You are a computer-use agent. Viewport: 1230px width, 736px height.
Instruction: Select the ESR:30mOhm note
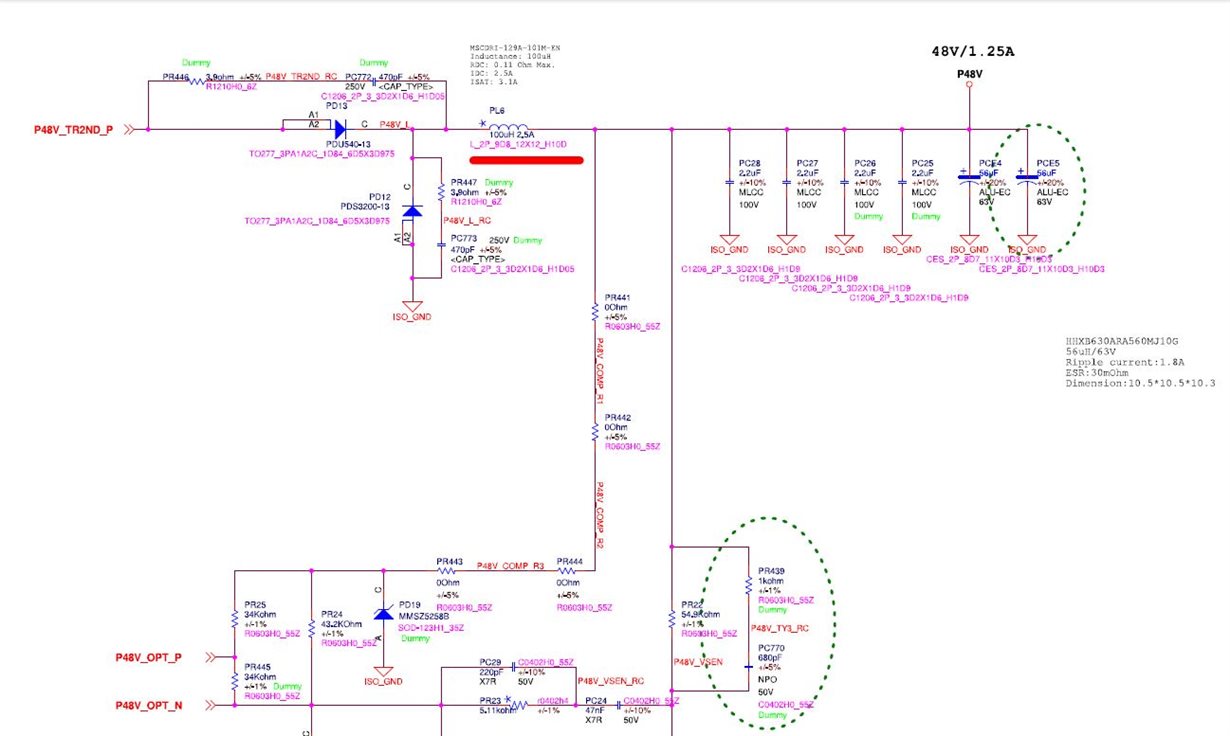coord(1099,373)
